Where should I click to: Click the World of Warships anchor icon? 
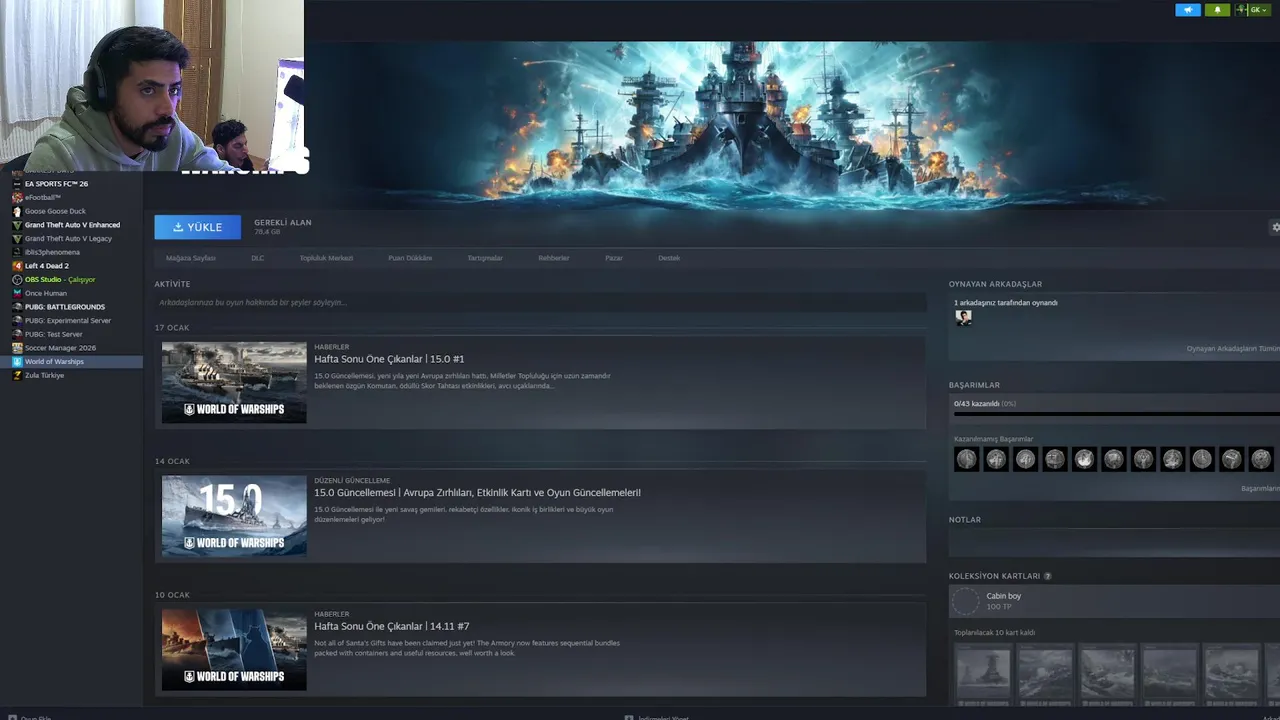coord(17,362)
